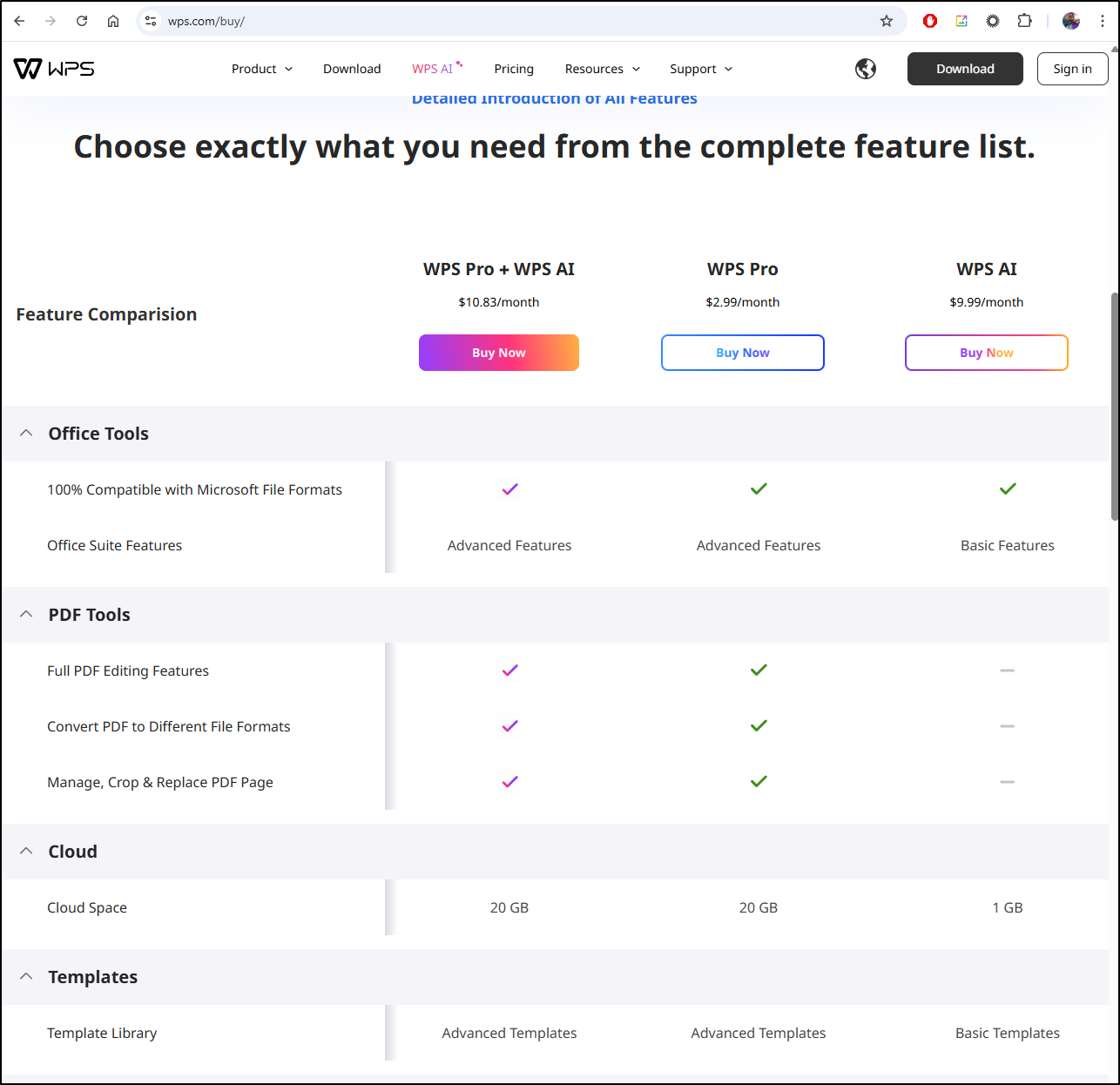1120x1085 pixels.
Task: Click the page vertical scrollbar
Action: [1115, 407]
